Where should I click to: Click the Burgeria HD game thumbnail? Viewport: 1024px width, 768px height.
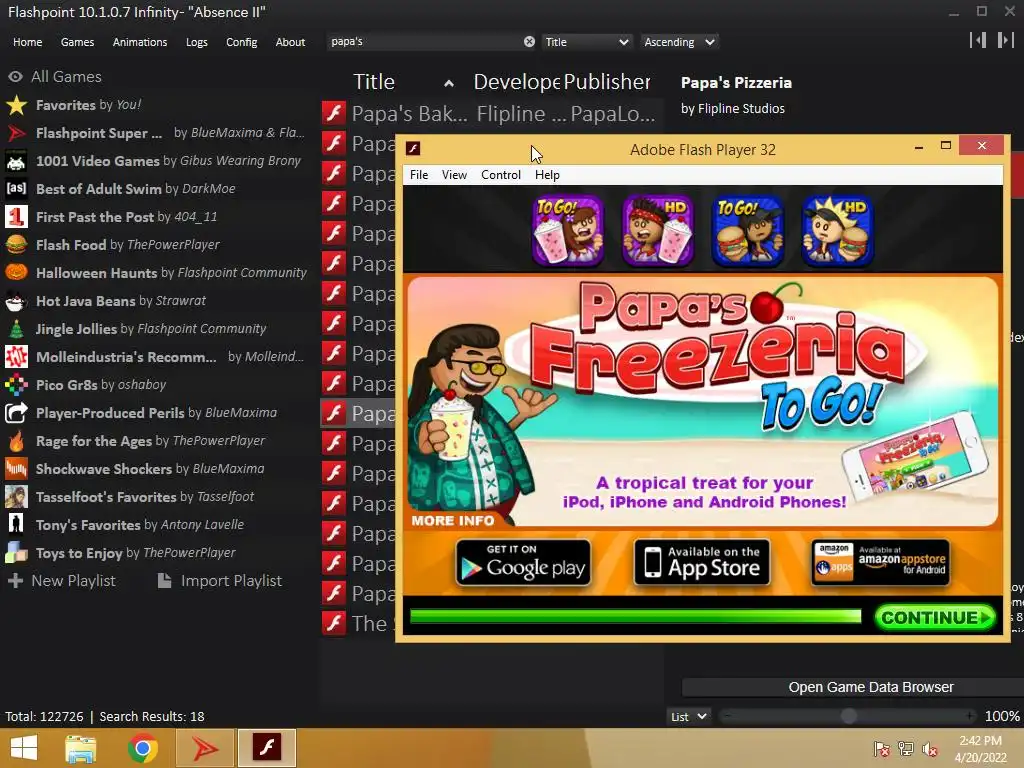click(x=837, y=231)
